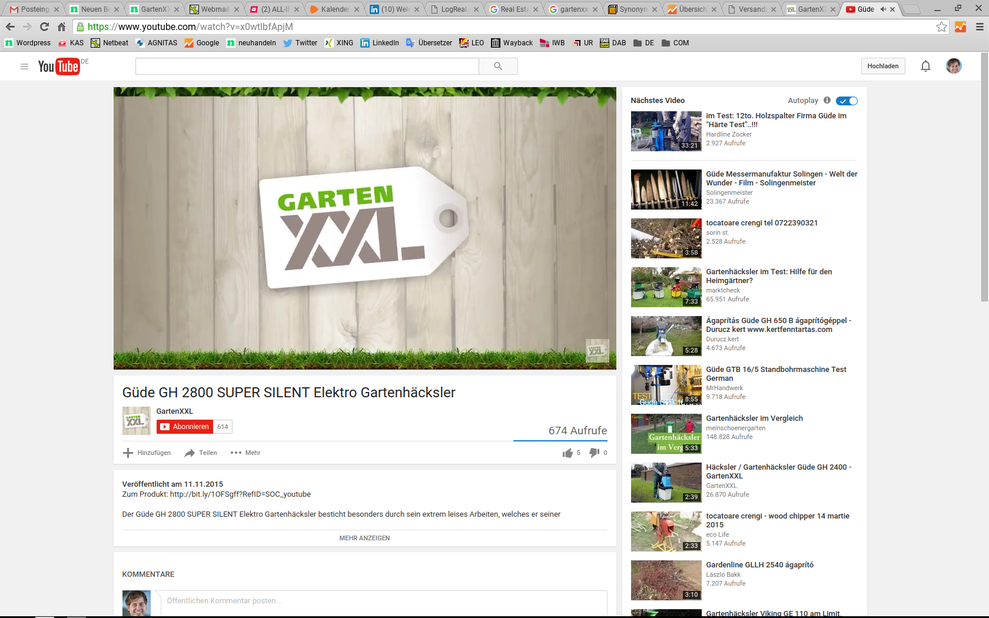This screenshot has height=618, width=989.
Task: Open the Twitter bookmark
Action: [300, 43]
